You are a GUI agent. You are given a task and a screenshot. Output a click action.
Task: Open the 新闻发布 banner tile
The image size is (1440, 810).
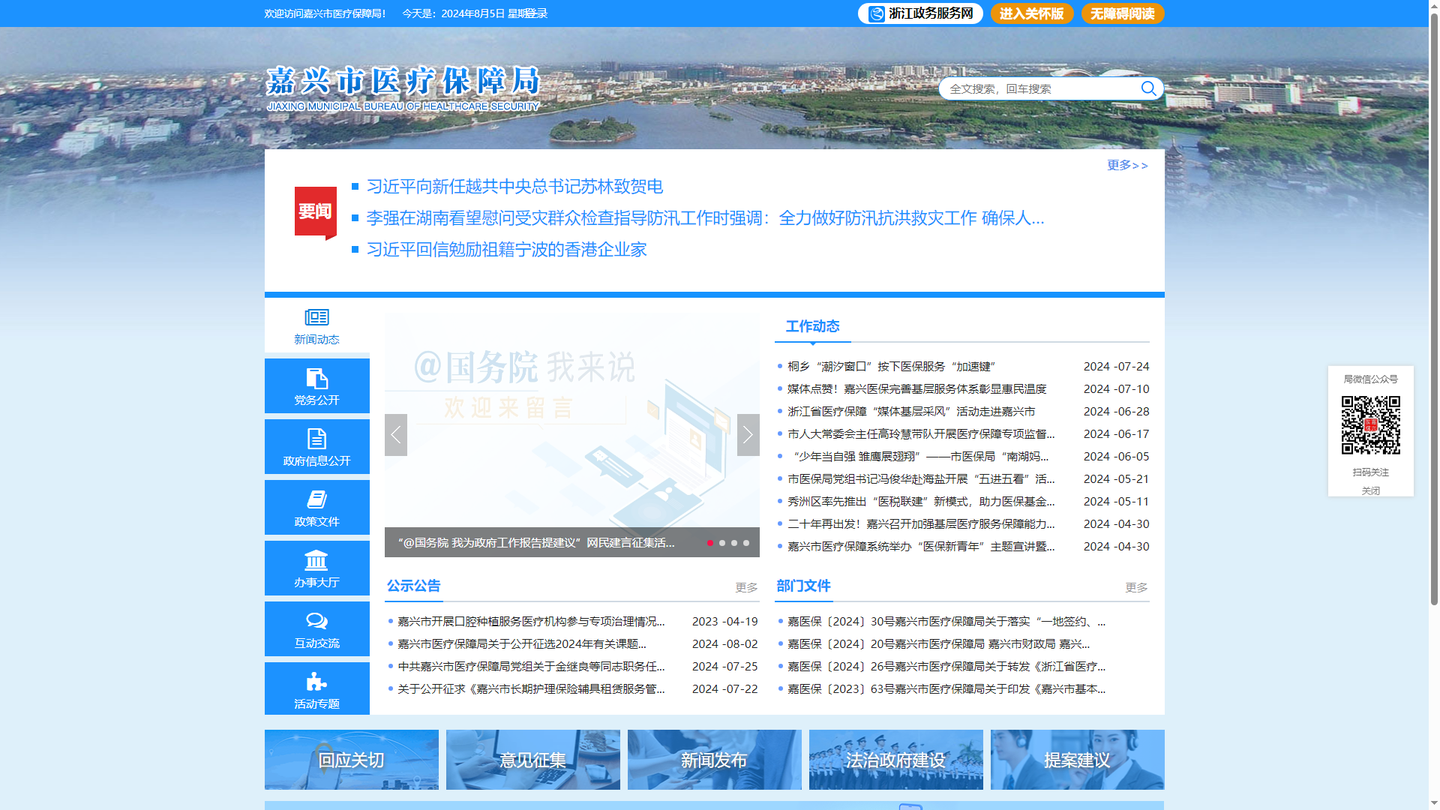pyautogui.click(x=714, y=760)
